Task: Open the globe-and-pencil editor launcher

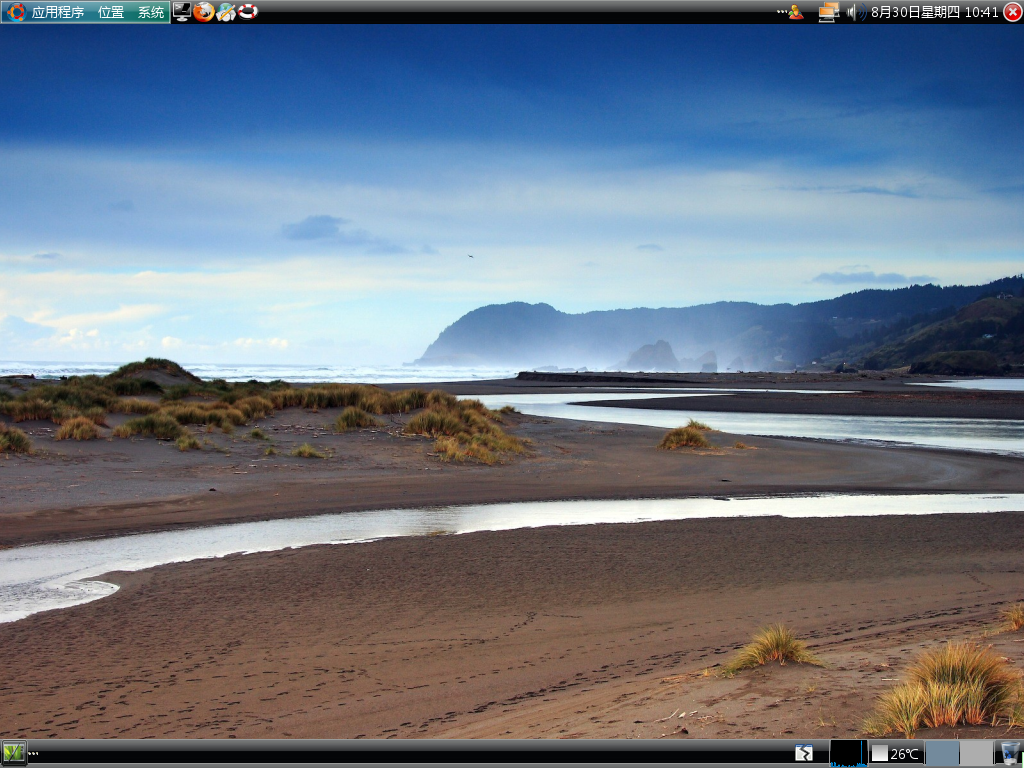Action: [x=226, y=11]
